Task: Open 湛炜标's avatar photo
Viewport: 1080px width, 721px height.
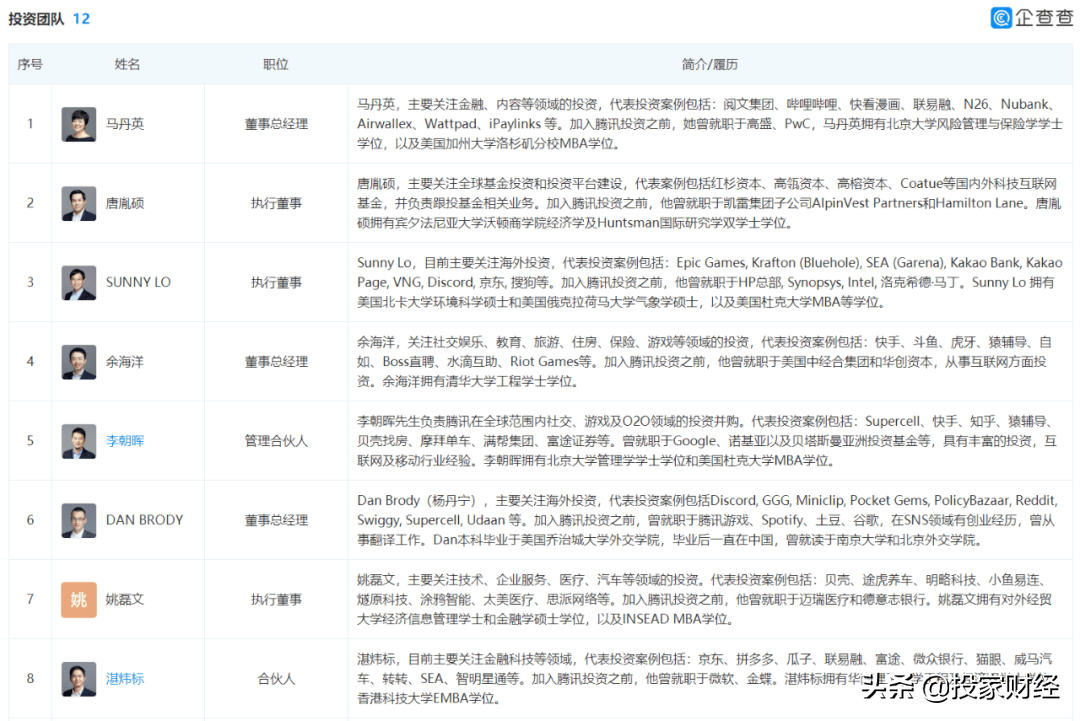Action: point(78,678)
